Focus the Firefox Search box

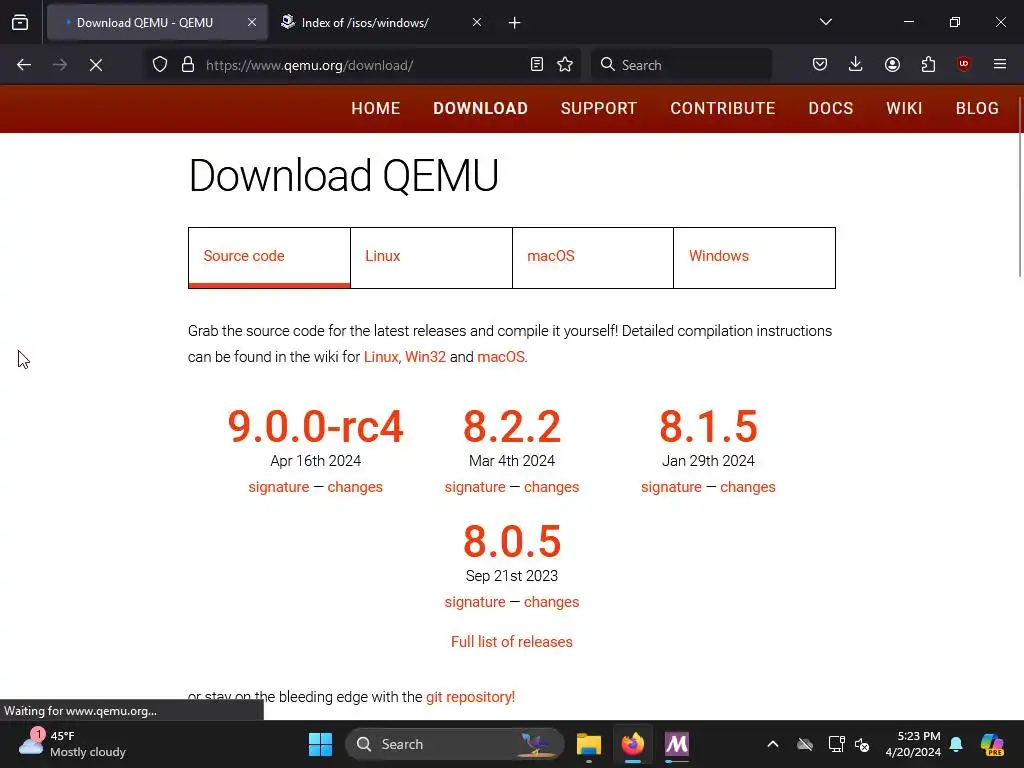click(x=681, y=65)
